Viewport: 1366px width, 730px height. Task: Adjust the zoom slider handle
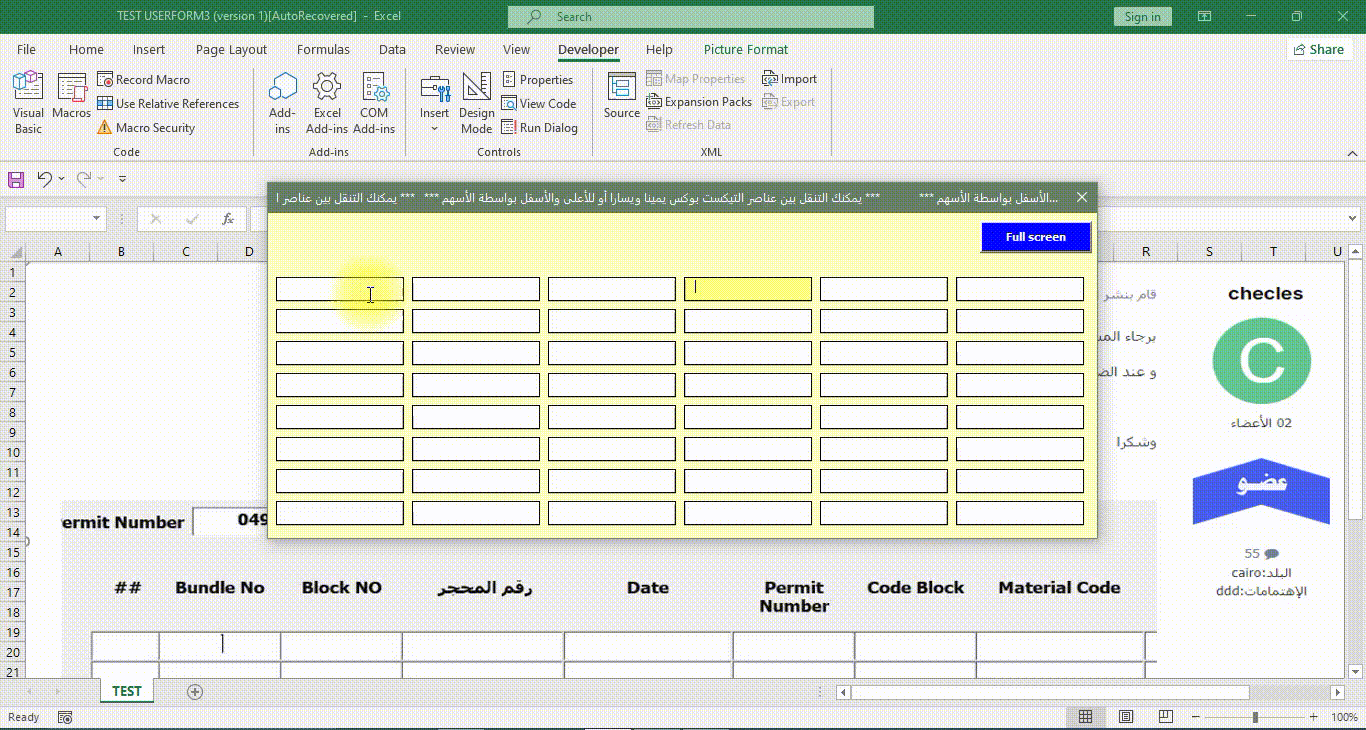tap(1256, 717)
